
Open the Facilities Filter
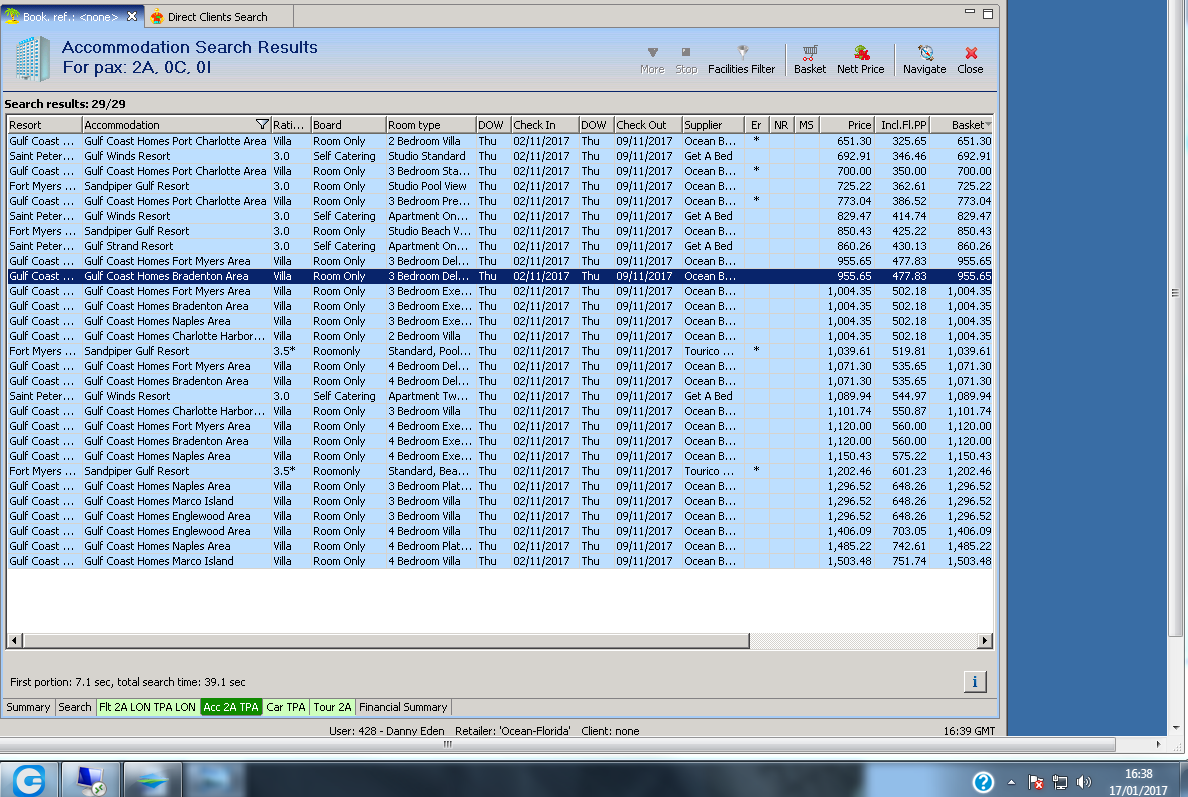pos(741,60)
